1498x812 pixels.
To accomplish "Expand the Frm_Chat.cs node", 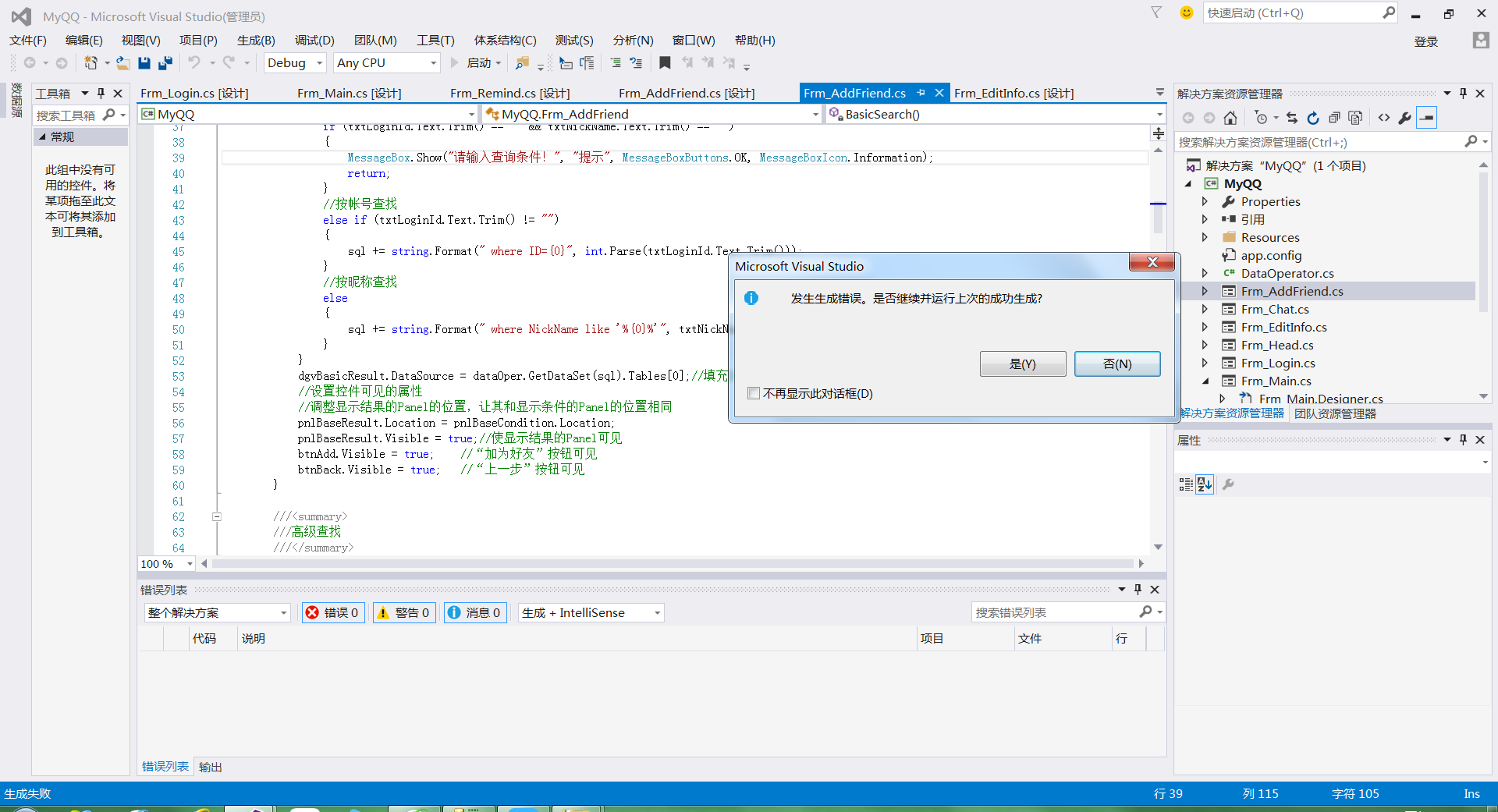I will click(1205, 309).
